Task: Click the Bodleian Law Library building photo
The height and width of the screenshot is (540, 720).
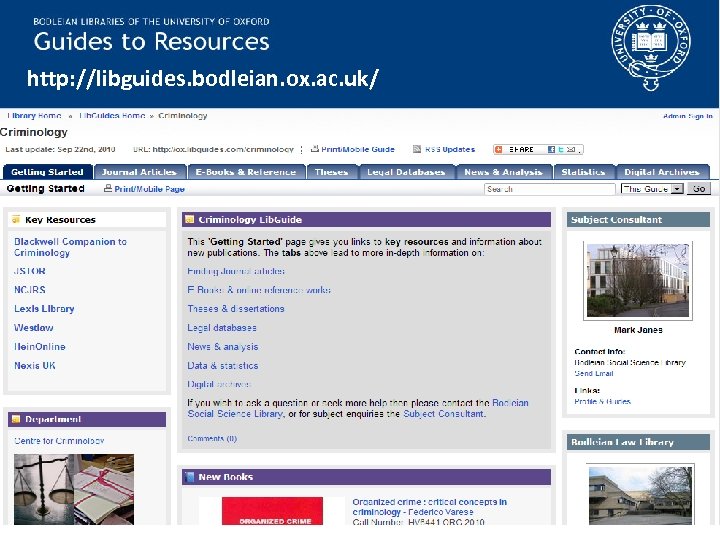Action: [x=641, y=495]
